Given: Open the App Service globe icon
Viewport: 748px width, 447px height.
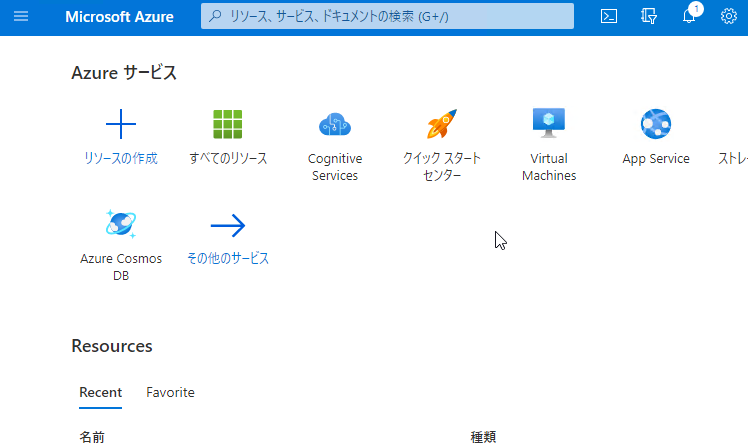Looking at the screenshot, I should (x=656, y=124).
